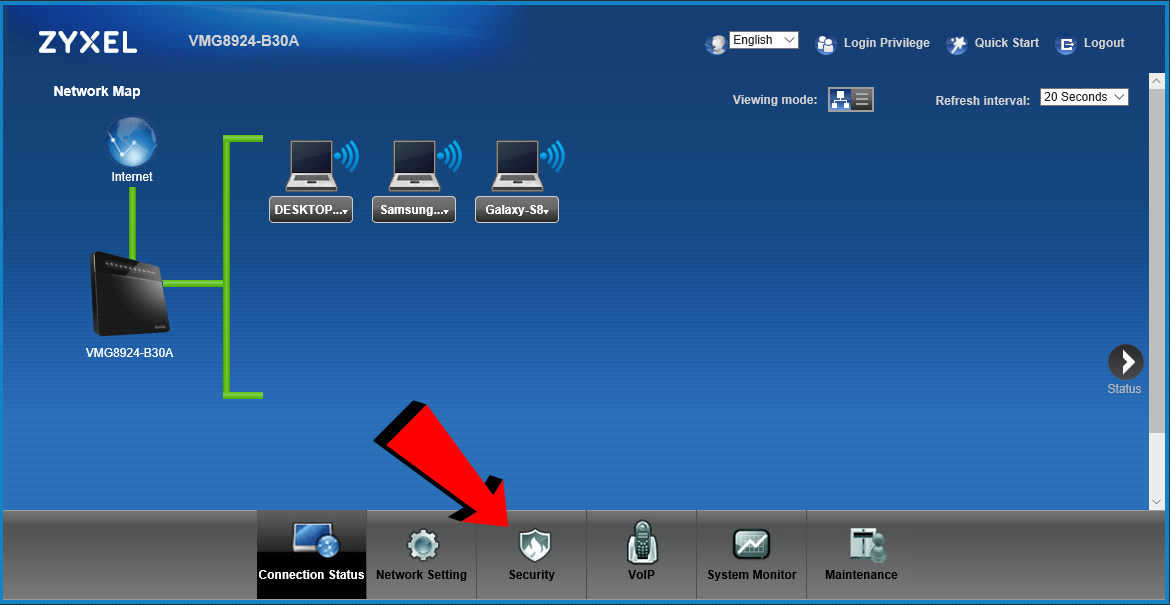The height and width of the screenshot is (605, 1170).
Task: Open the English language dropdown
Action: tap(764, 40)
